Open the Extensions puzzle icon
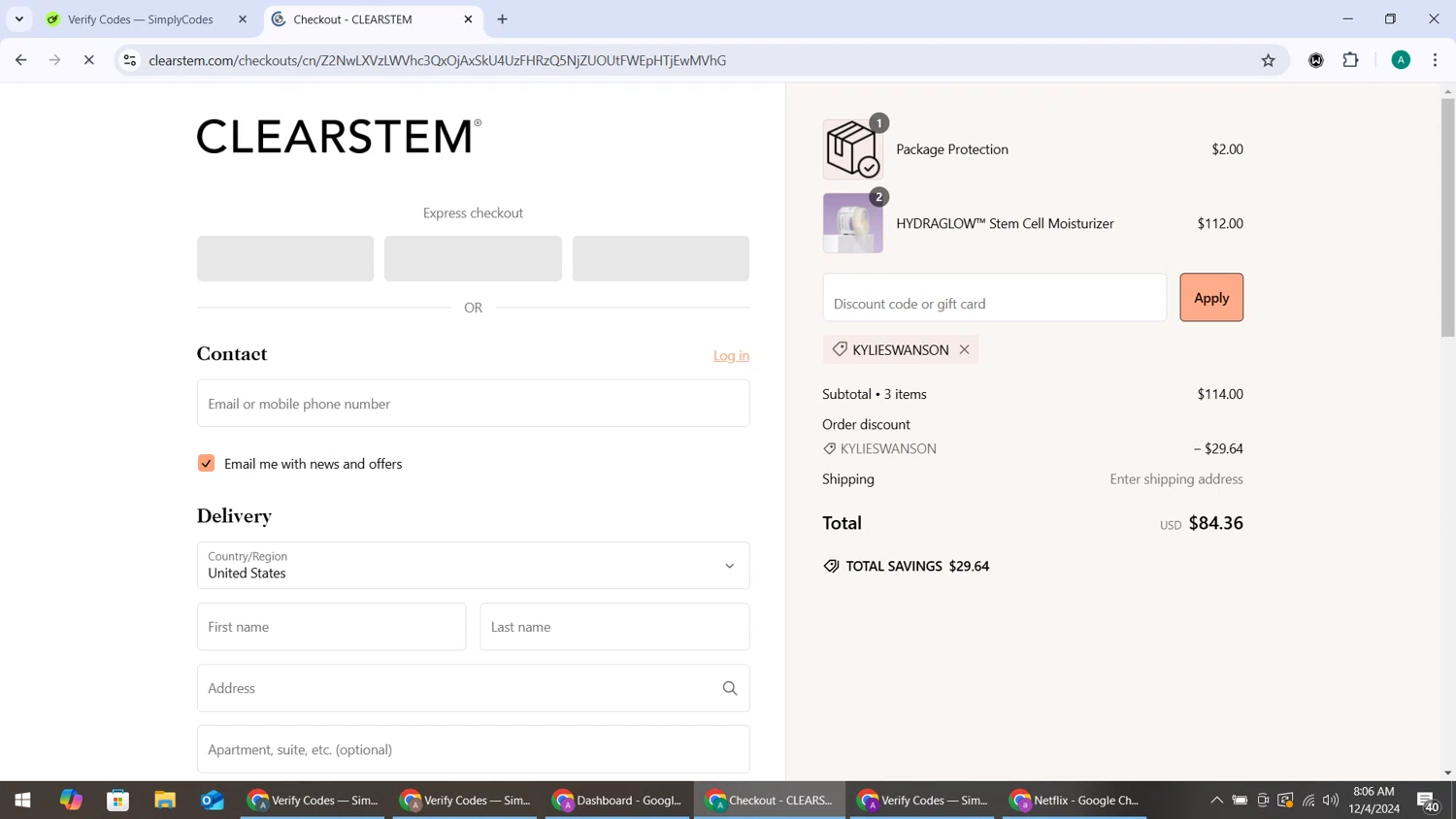 pyautogui.click(x=1350, y=60)
